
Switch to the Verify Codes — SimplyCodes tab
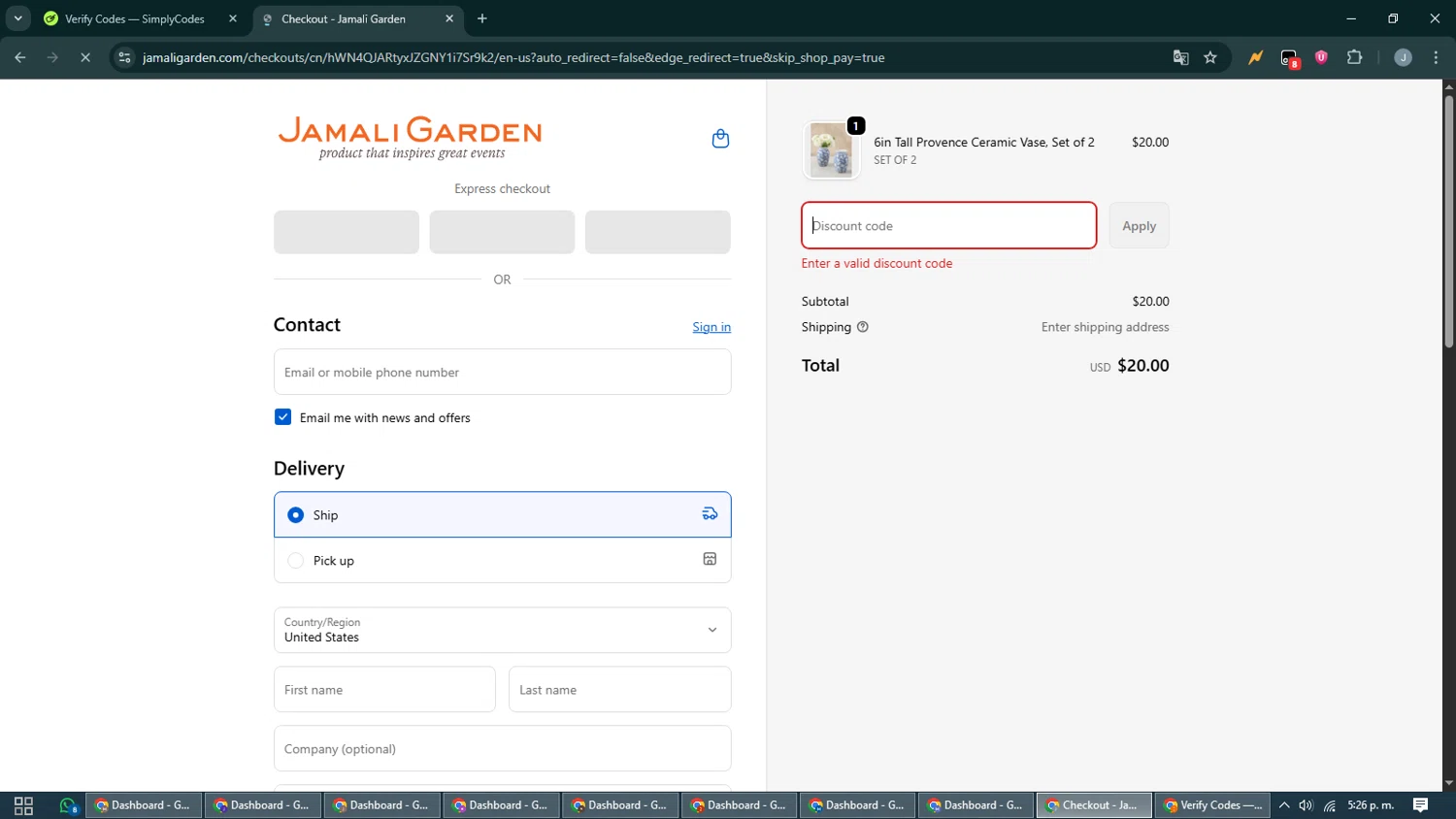(x=142, y=18)
